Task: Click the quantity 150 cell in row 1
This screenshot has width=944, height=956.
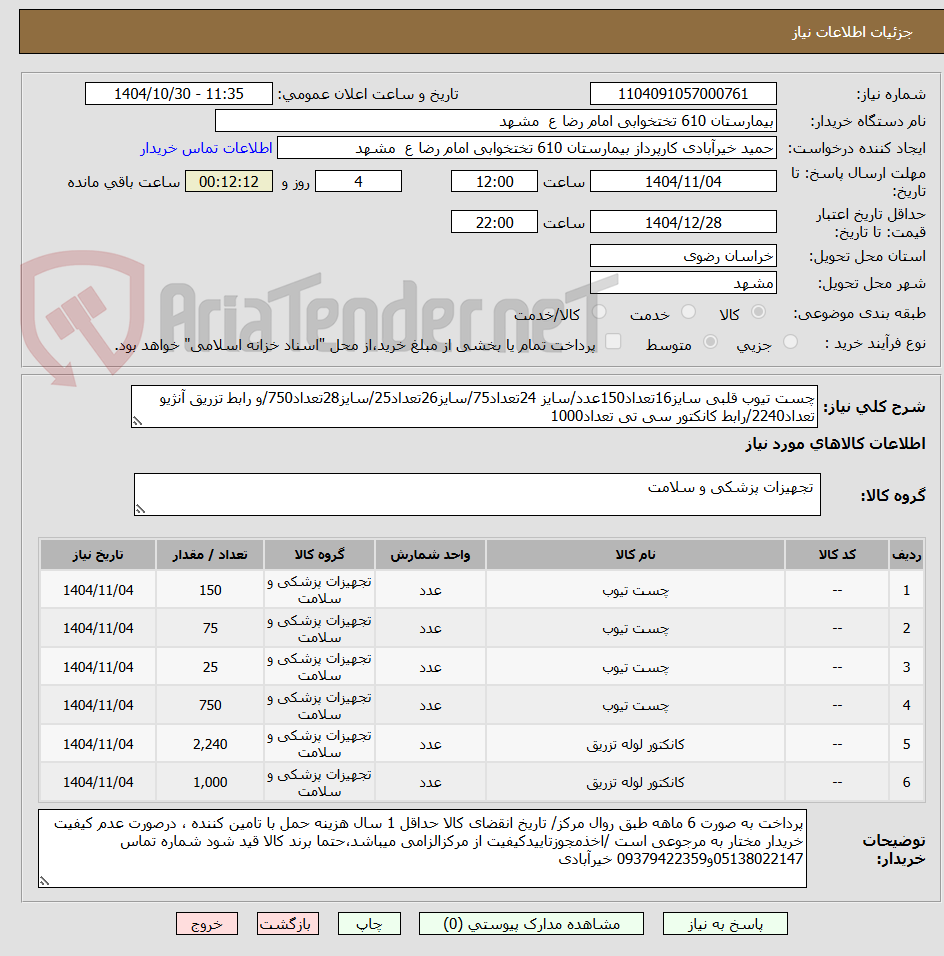Action: tap(210, 590)
